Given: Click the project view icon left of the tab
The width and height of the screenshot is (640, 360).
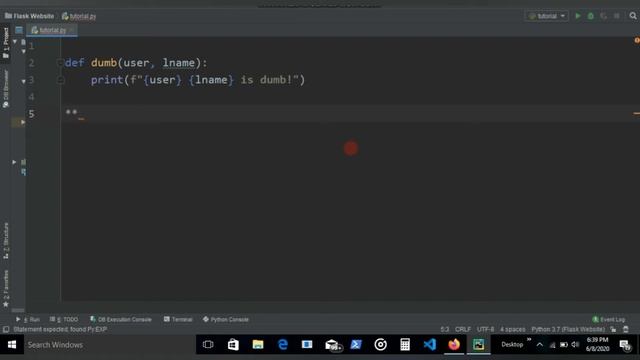Looking at the screenshot, I should coord(19,30).
